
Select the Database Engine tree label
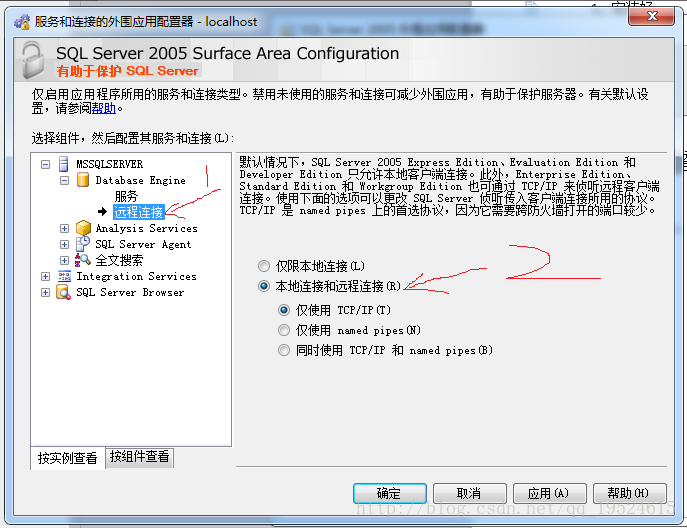click(141, 181)
